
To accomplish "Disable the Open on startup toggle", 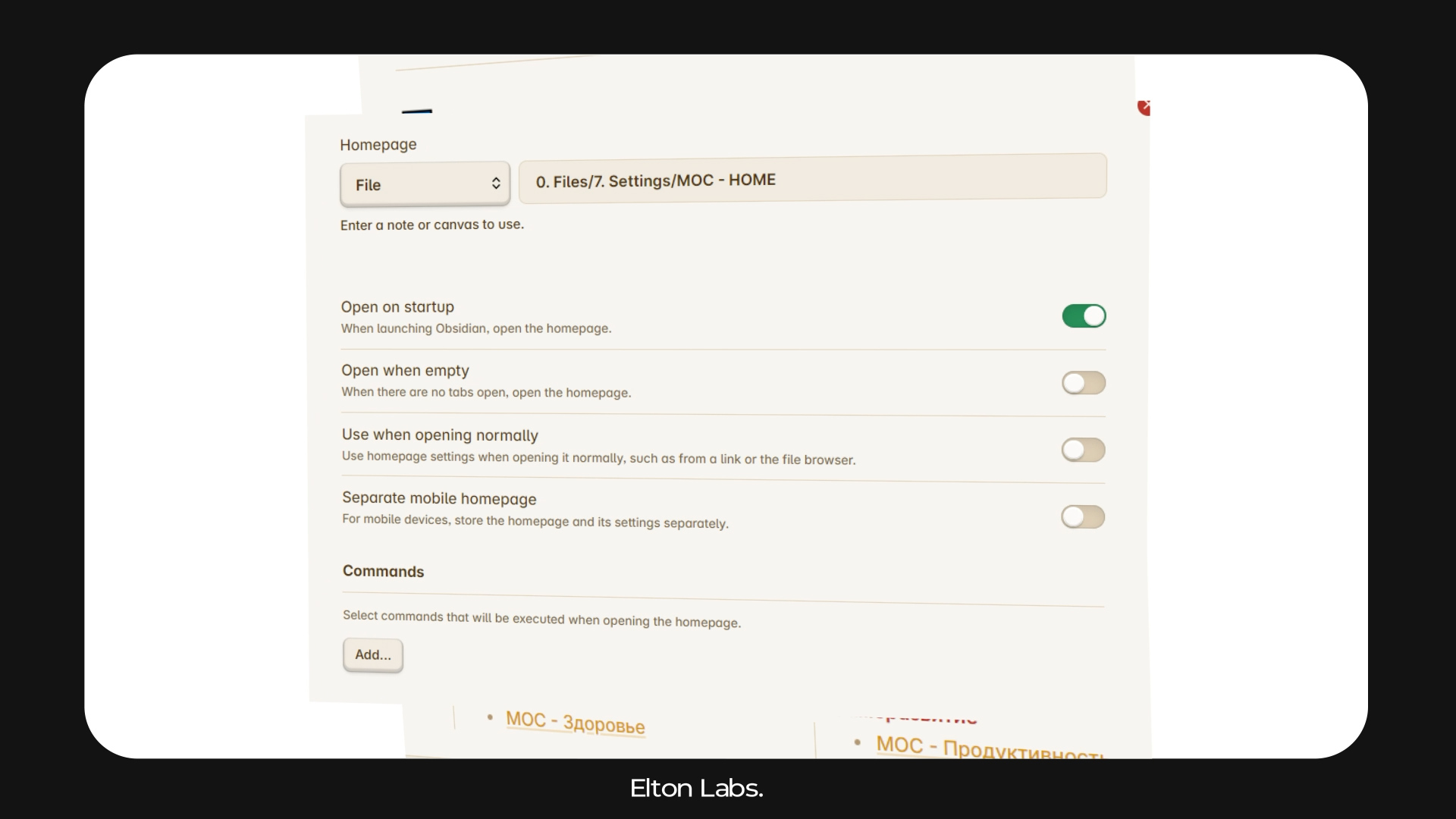I will (x=1084, y=316).
